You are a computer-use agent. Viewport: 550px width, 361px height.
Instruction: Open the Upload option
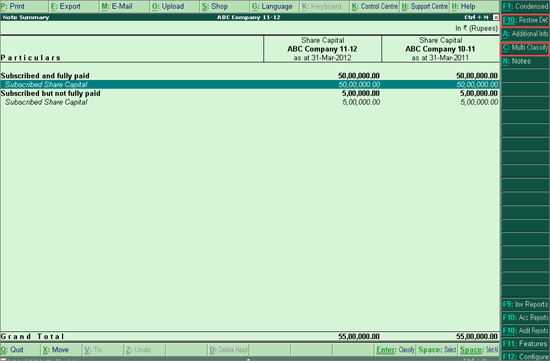click(x=175, y=6)
